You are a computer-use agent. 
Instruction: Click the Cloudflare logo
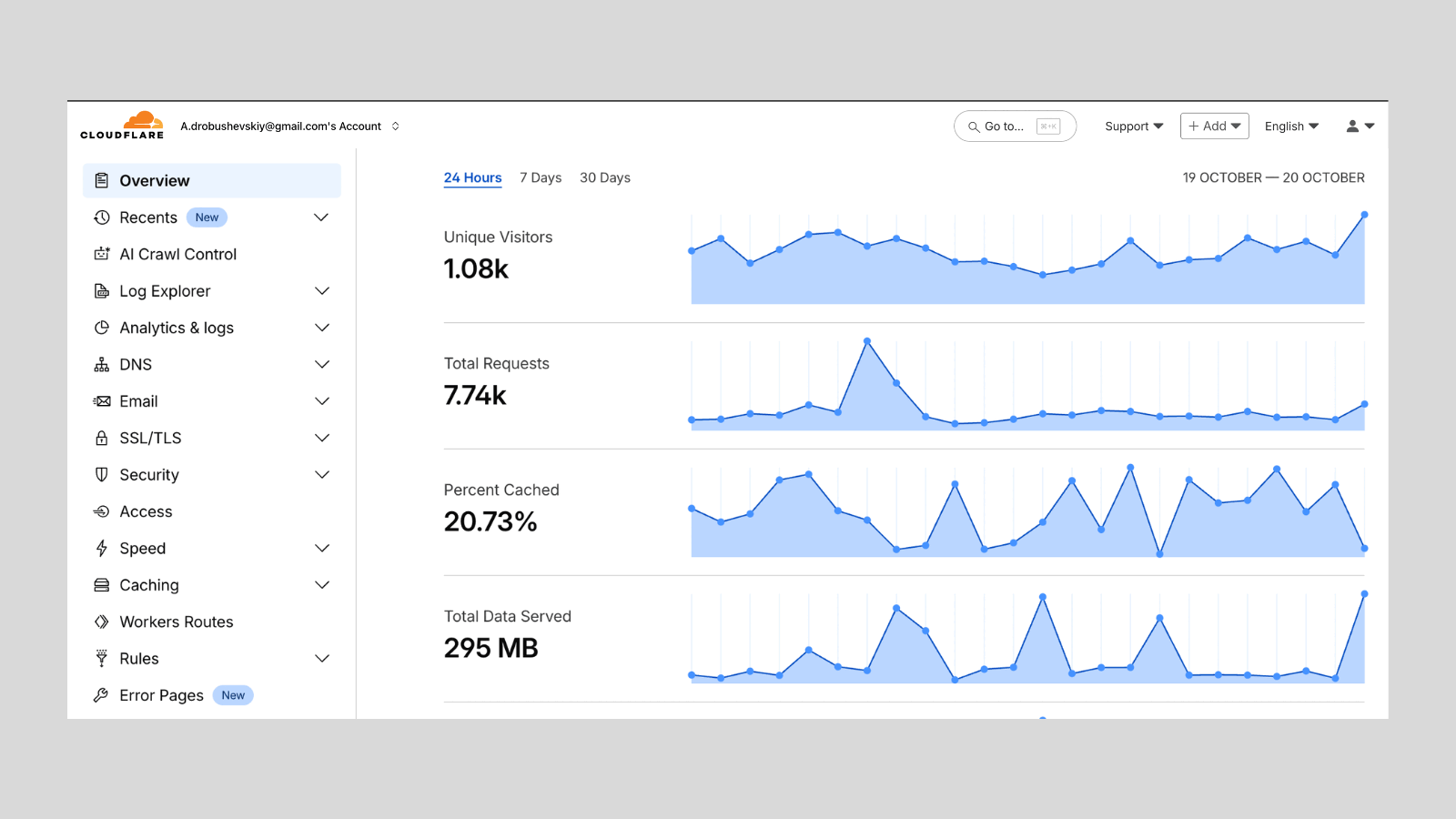click(x=122, y=126)
